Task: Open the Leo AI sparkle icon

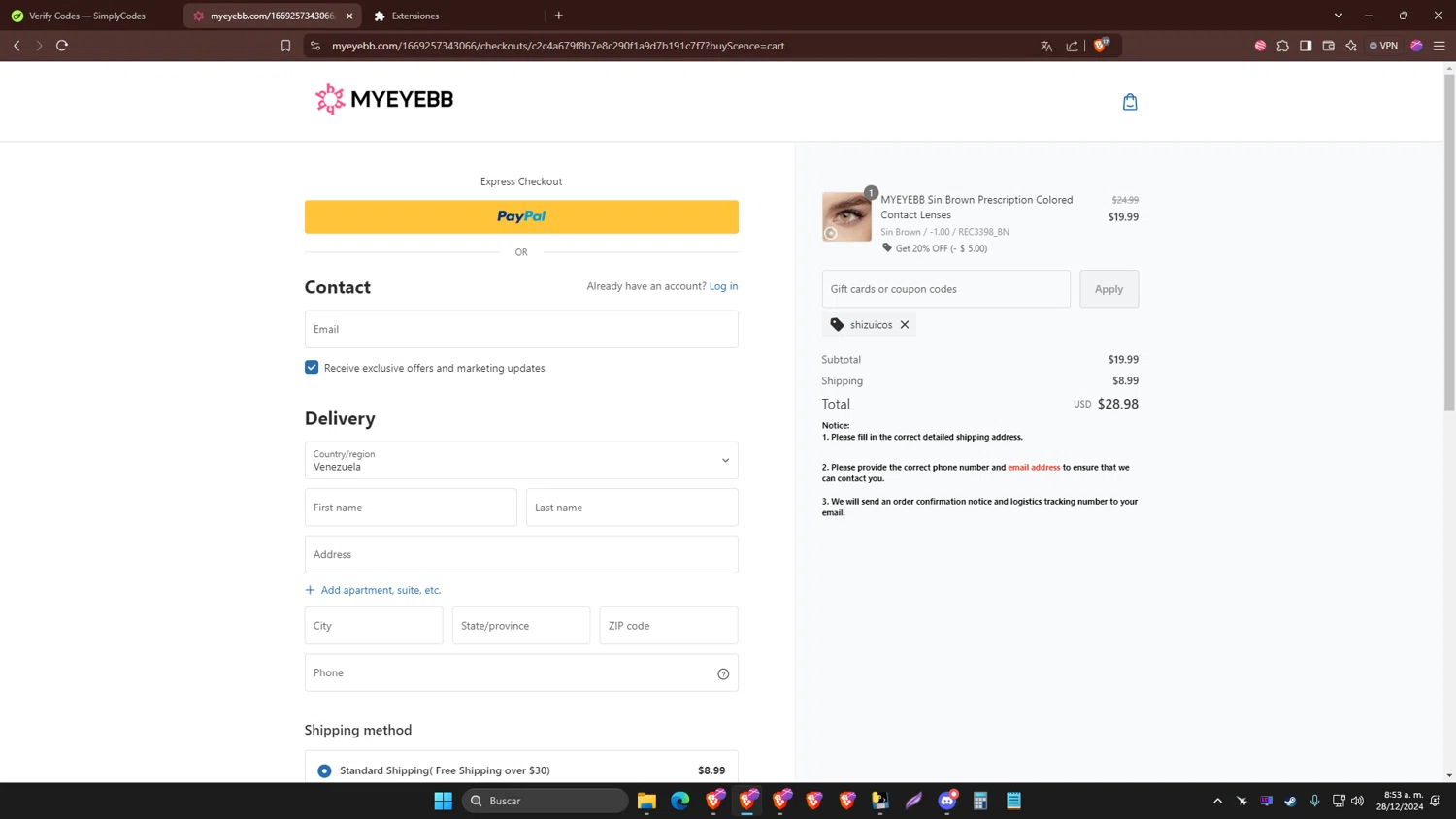Action: (1351, 46)
